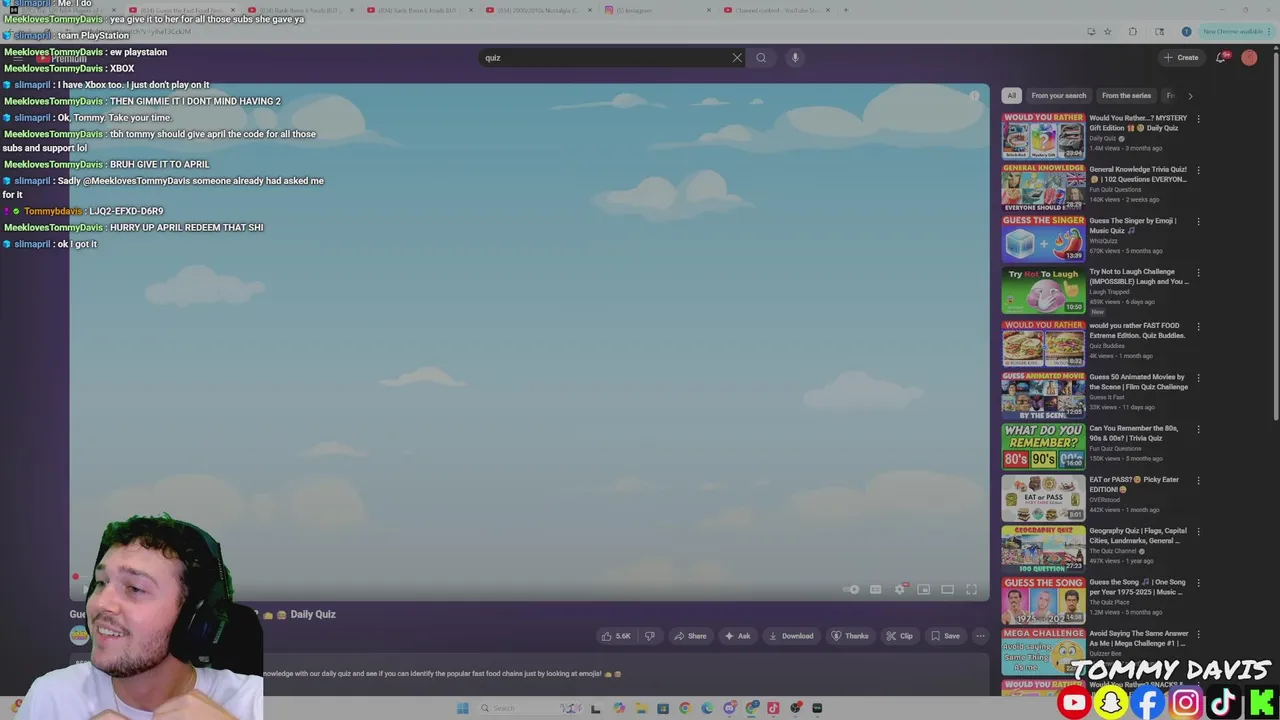Toggle autoplay in the video player
Viewport: 1280px width, 720px height.
[x=851, y=589]
